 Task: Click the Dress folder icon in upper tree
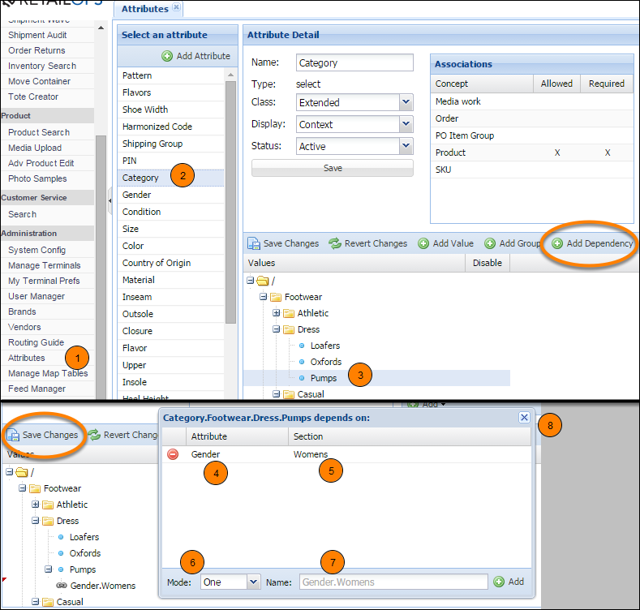pos(289,329)
